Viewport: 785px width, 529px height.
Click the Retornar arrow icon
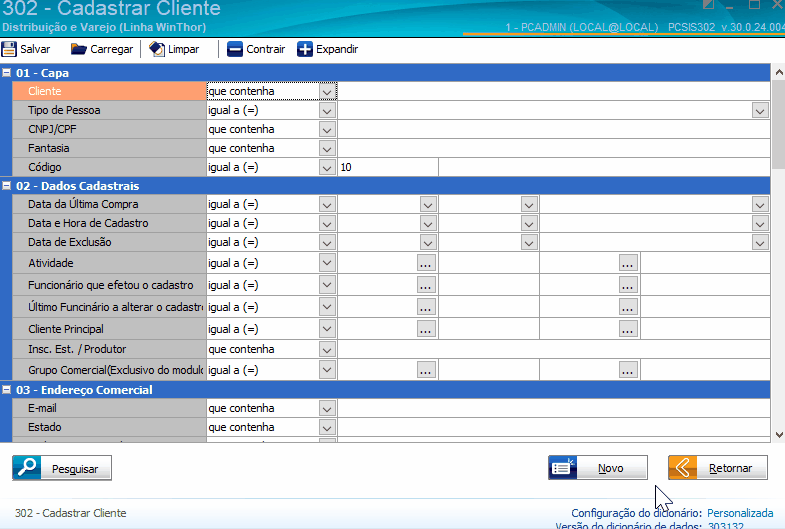click(683, 467)
